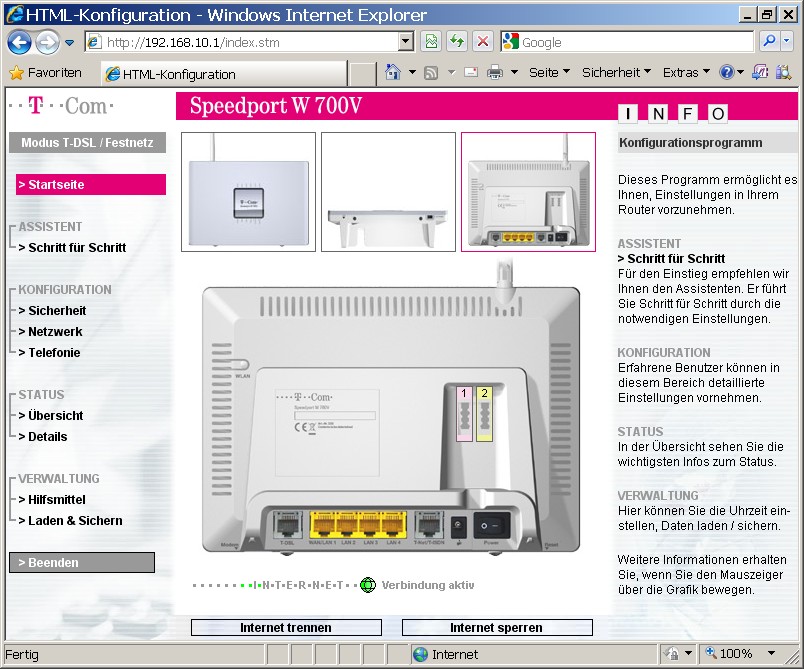The width and height of the screenshot is (804, 669).
Task: Click the address bar URL field
Action: [x=242, y=42]
